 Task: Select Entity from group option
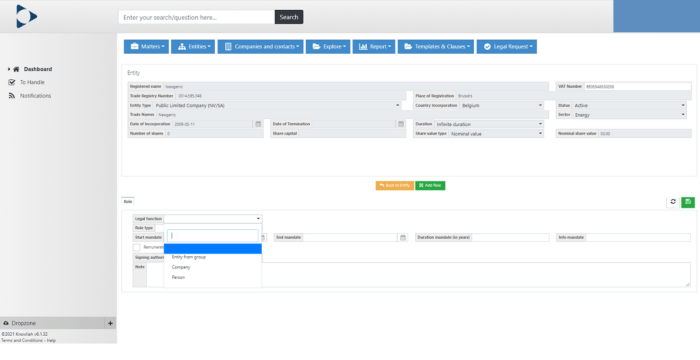point(212,257)
